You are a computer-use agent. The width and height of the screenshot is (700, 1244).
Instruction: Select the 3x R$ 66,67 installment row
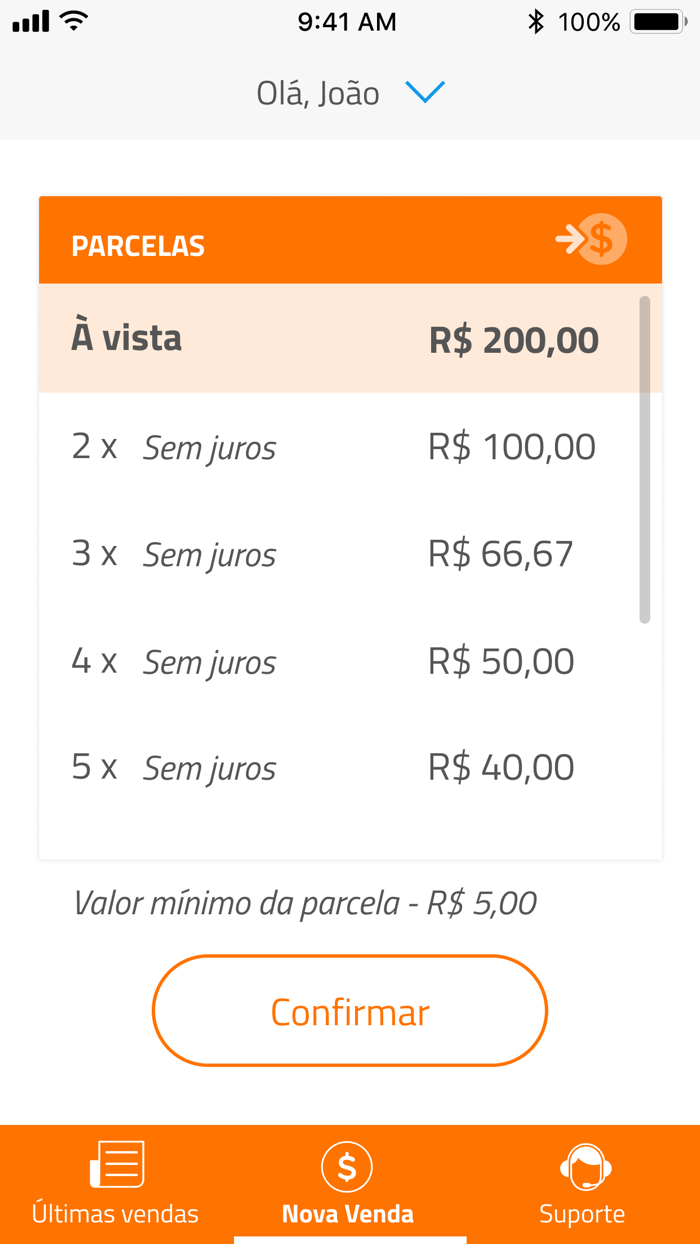(350, 554)
